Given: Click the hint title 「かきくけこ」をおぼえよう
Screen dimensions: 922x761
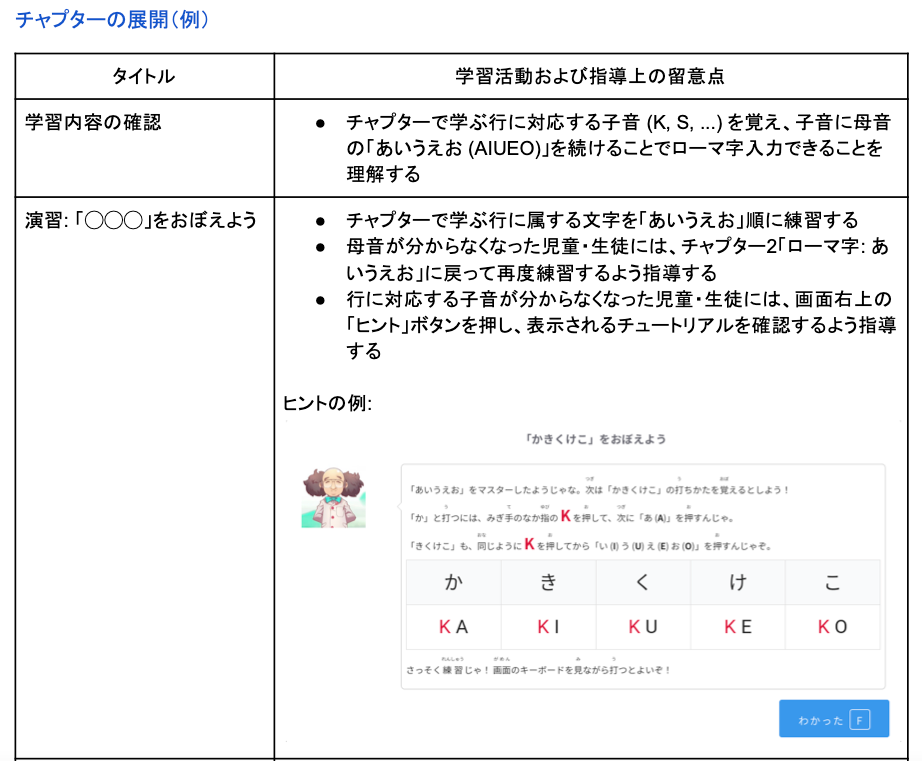Looking at the screenshot, I should (595, 439).
